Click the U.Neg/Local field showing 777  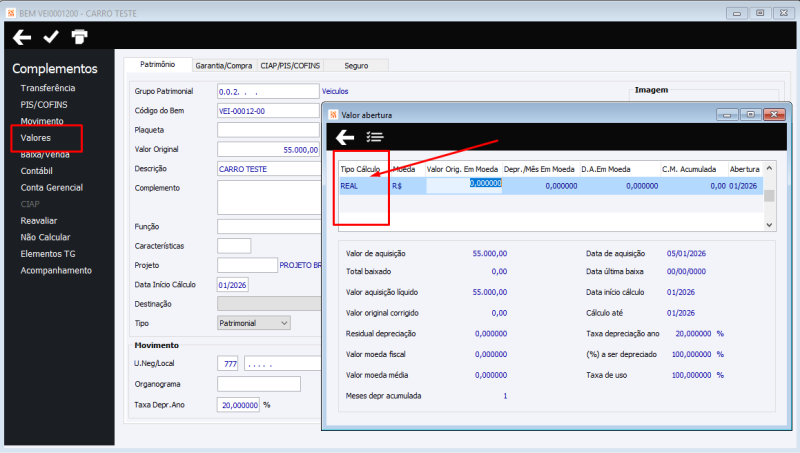point(228,364)
